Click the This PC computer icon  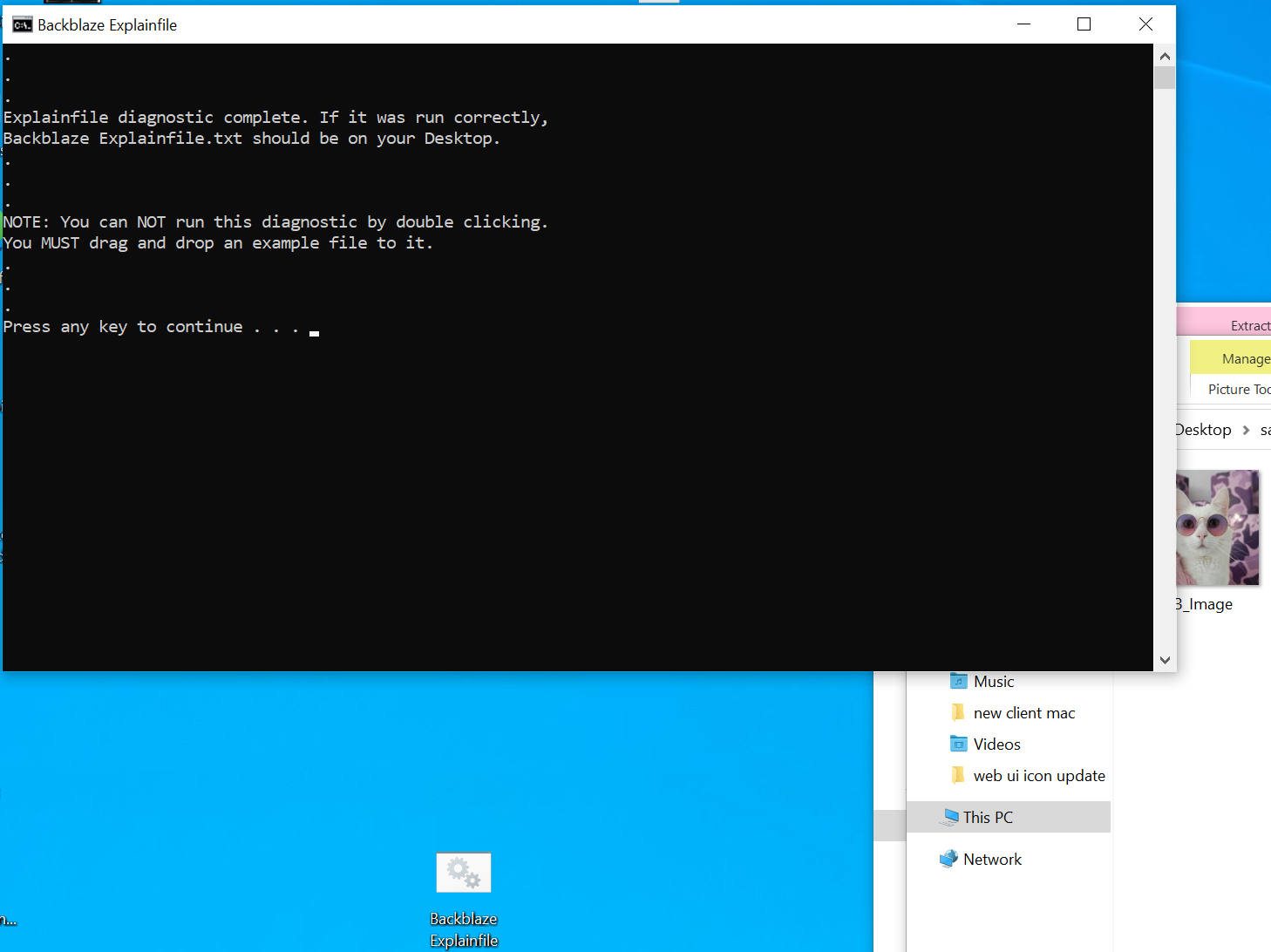(948, 817)
